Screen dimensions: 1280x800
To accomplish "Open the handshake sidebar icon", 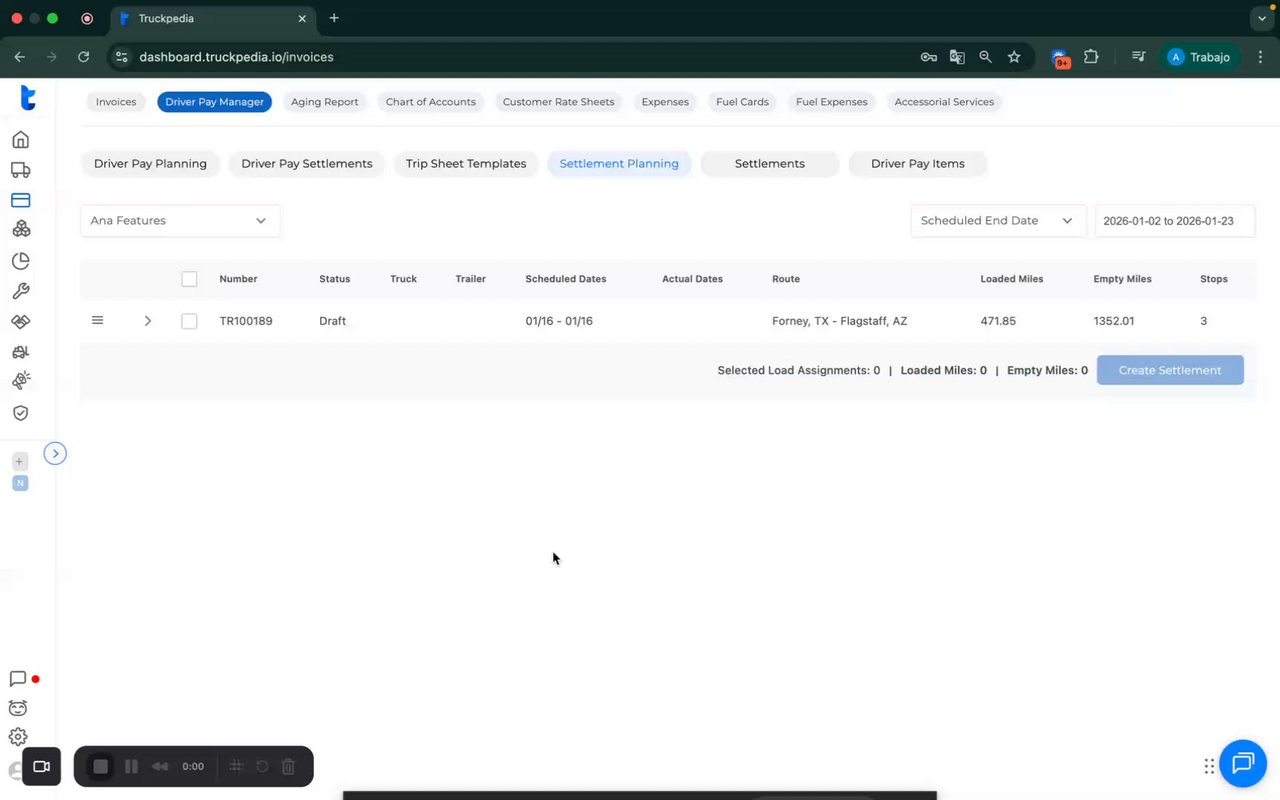I will point(20,321).
